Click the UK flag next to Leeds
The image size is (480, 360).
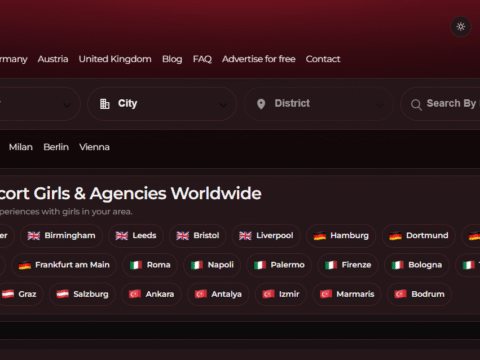pyautogui.click(x=122, y=236)
